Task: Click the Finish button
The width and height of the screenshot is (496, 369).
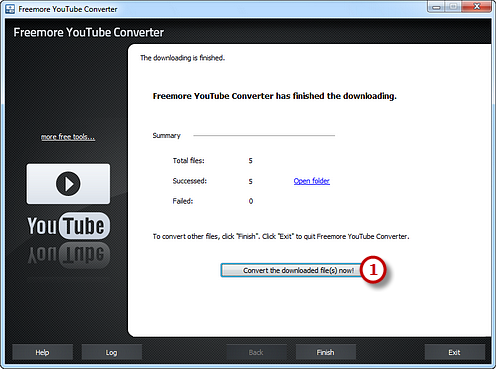Action: [x=325, y=352]
